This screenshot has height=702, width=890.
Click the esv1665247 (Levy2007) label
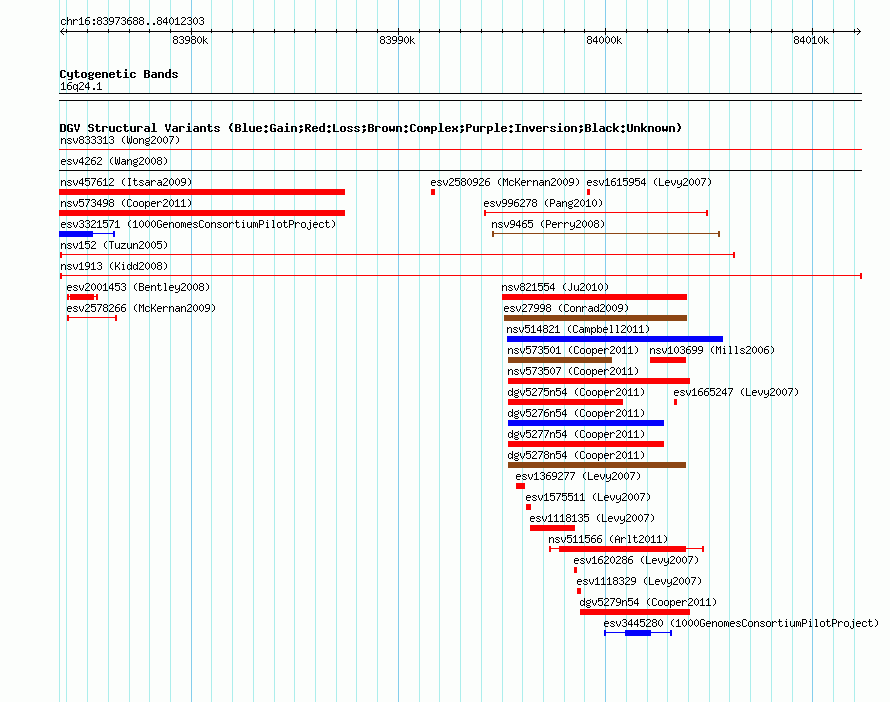click(x=736, y=392)
